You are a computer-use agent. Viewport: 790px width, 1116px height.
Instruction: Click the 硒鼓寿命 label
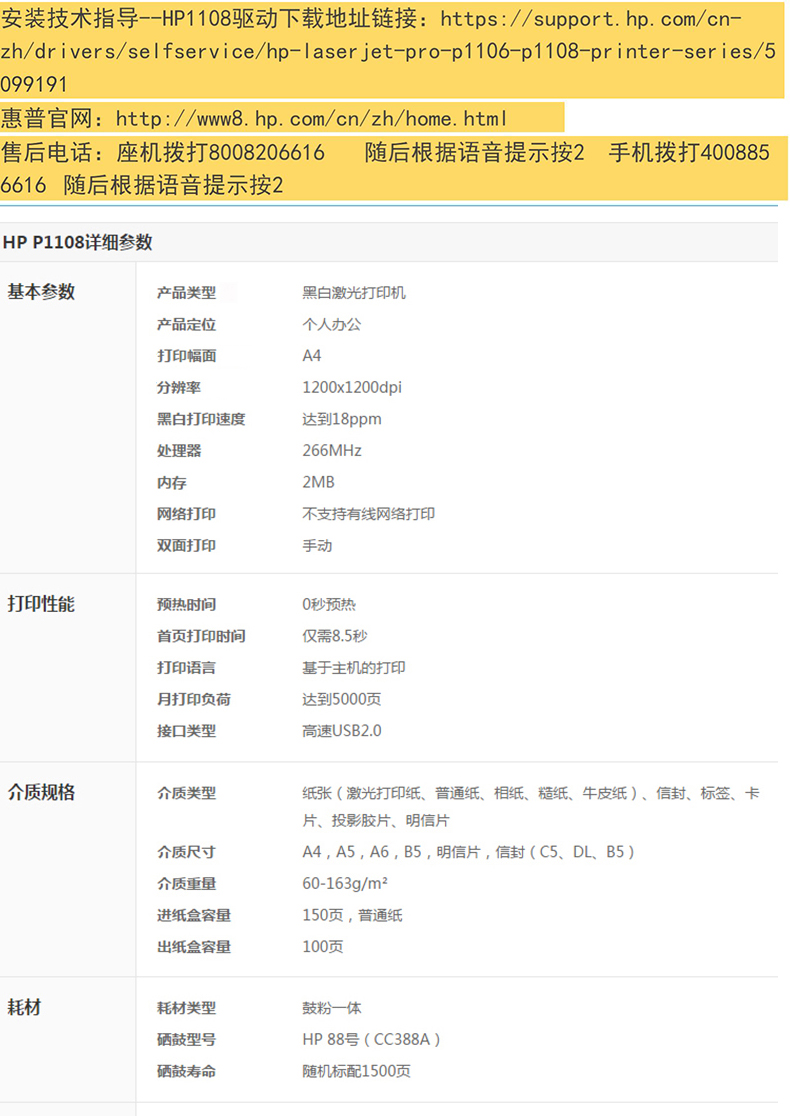coord(186,1071)
